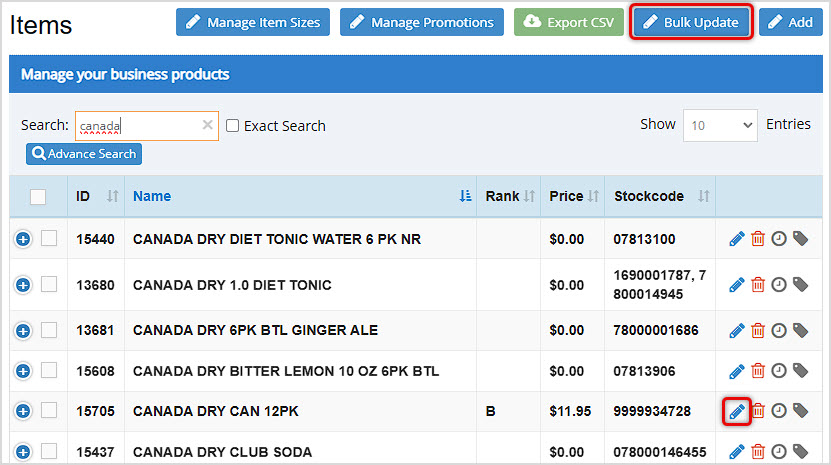Edit CANADA DRY CAN 12PK pencil icon
The width and height of the screenshot is (831, 465).
[737, 411]
